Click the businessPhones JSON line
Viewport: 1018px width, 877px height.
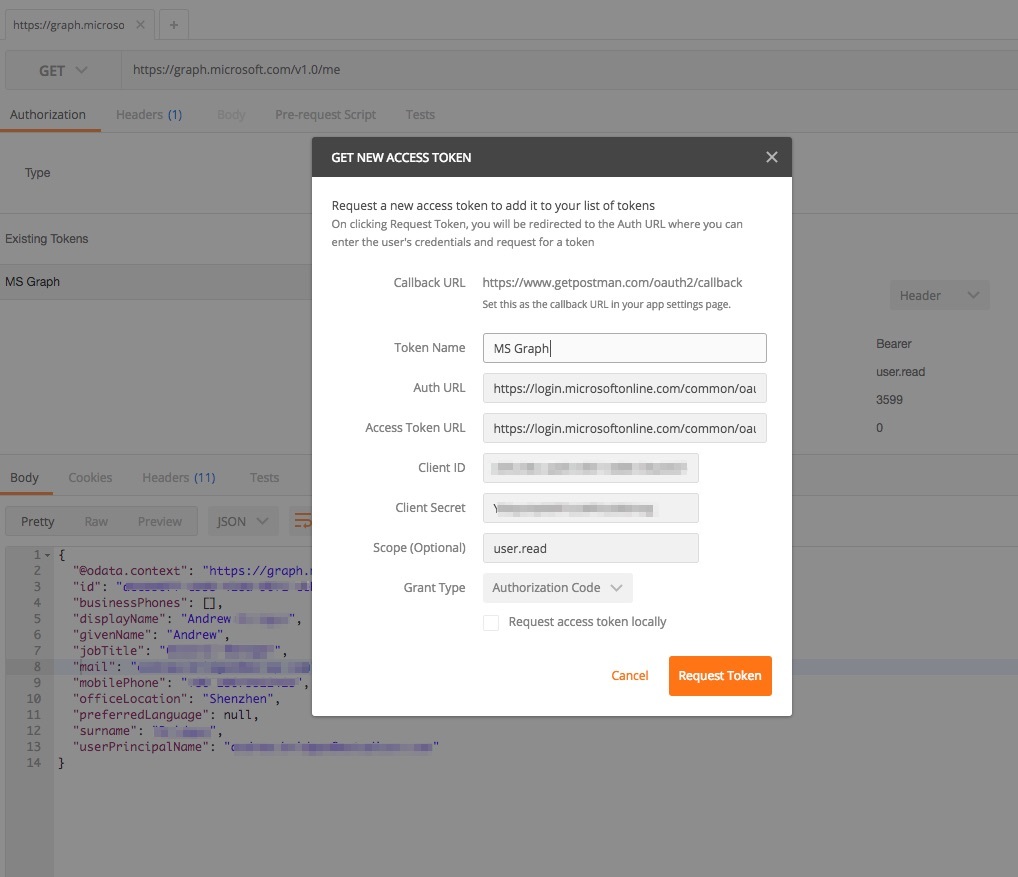pyautogui.click(x=147, y=602)
